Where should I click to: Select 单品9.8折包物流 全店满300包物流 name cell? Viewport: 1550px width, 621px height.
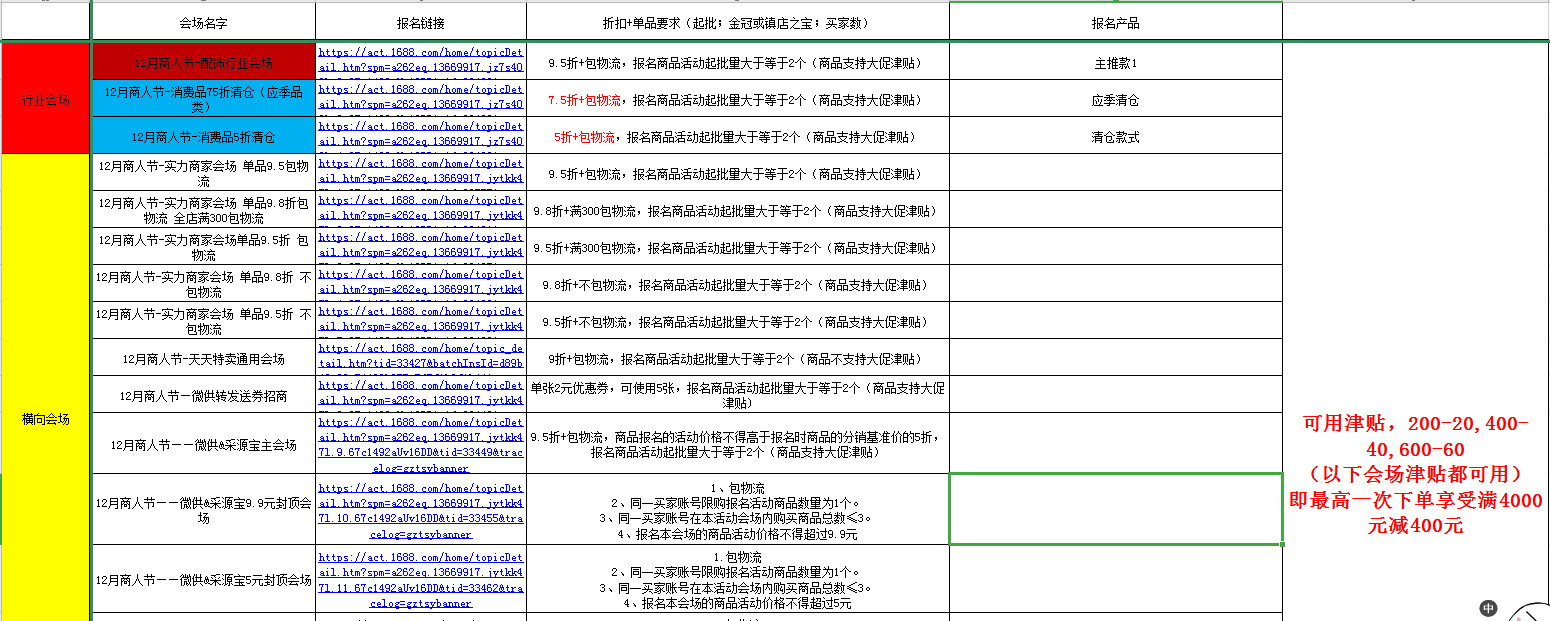coord(203,210)
